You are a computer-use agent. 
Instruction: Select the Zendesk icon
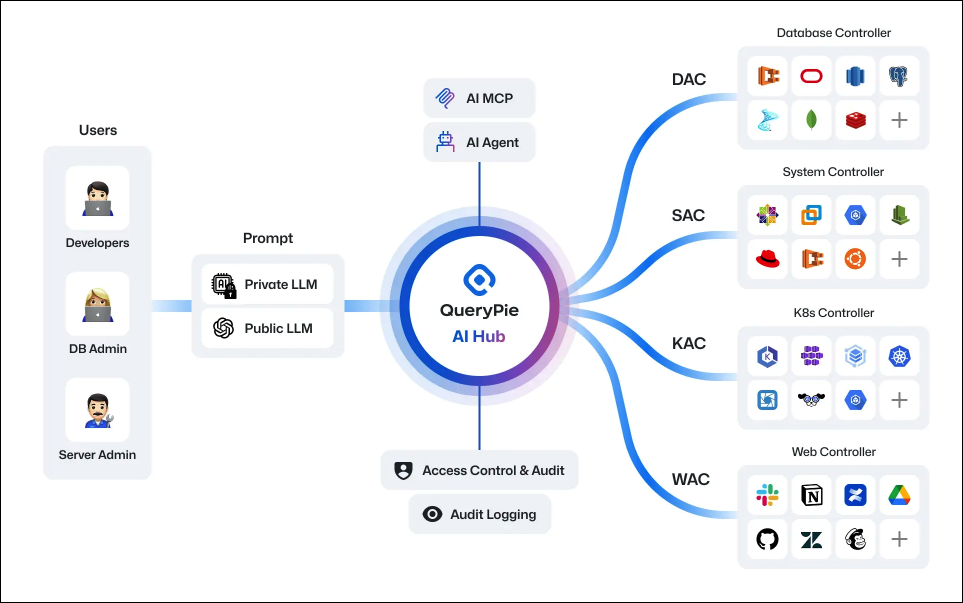811,540
